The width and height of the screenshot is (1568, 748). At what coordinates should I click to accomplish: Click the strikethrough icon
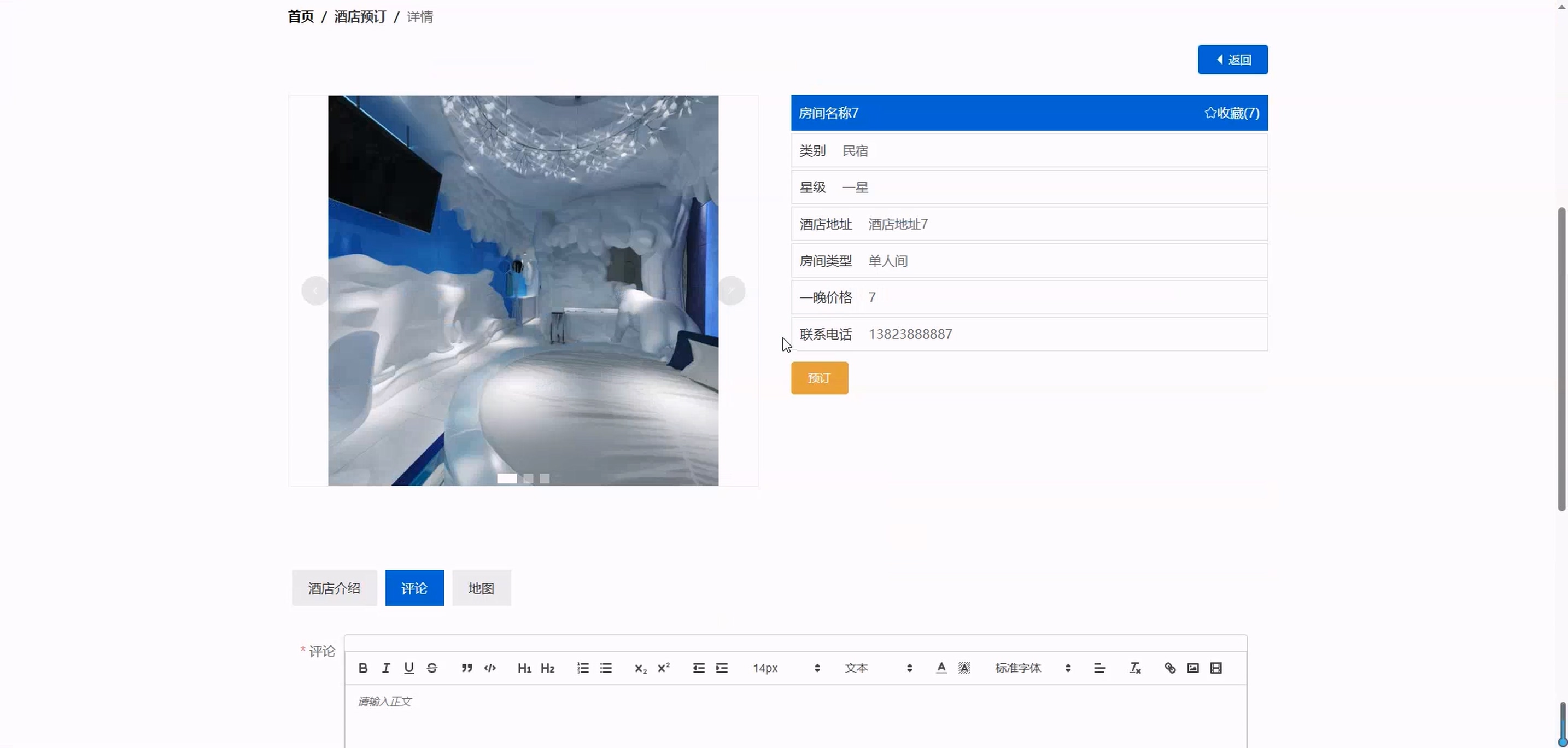432,668
